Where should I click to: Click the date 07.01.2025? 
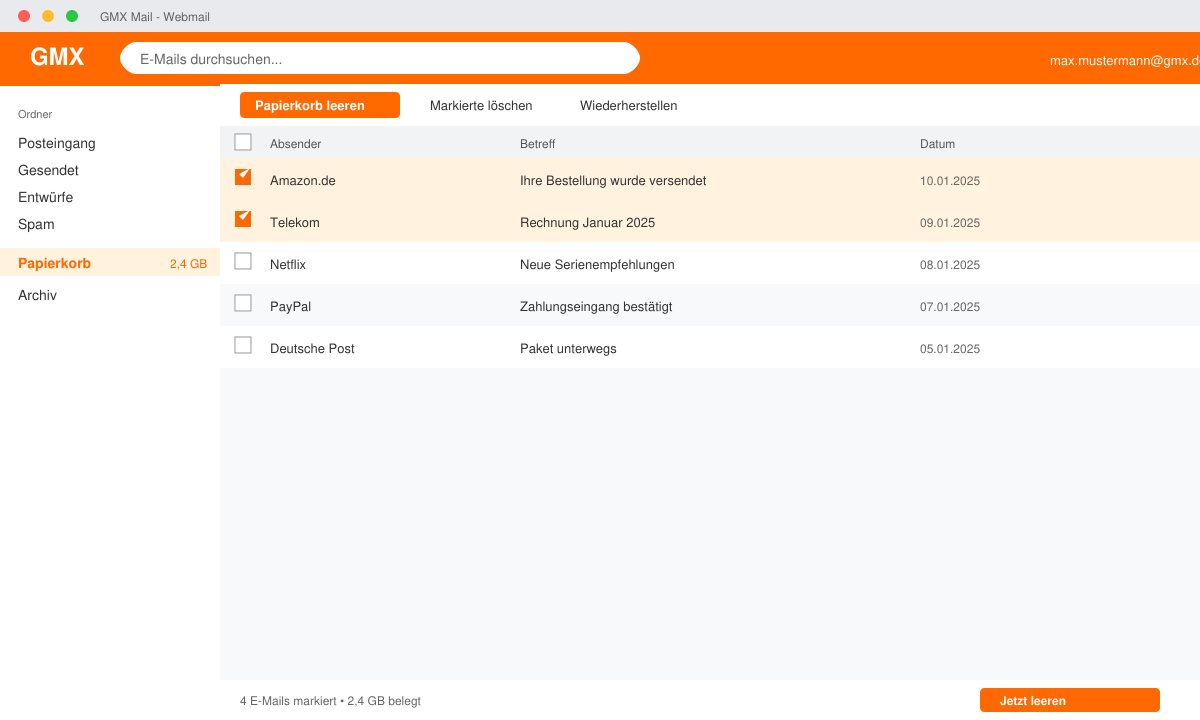[950, 307]
